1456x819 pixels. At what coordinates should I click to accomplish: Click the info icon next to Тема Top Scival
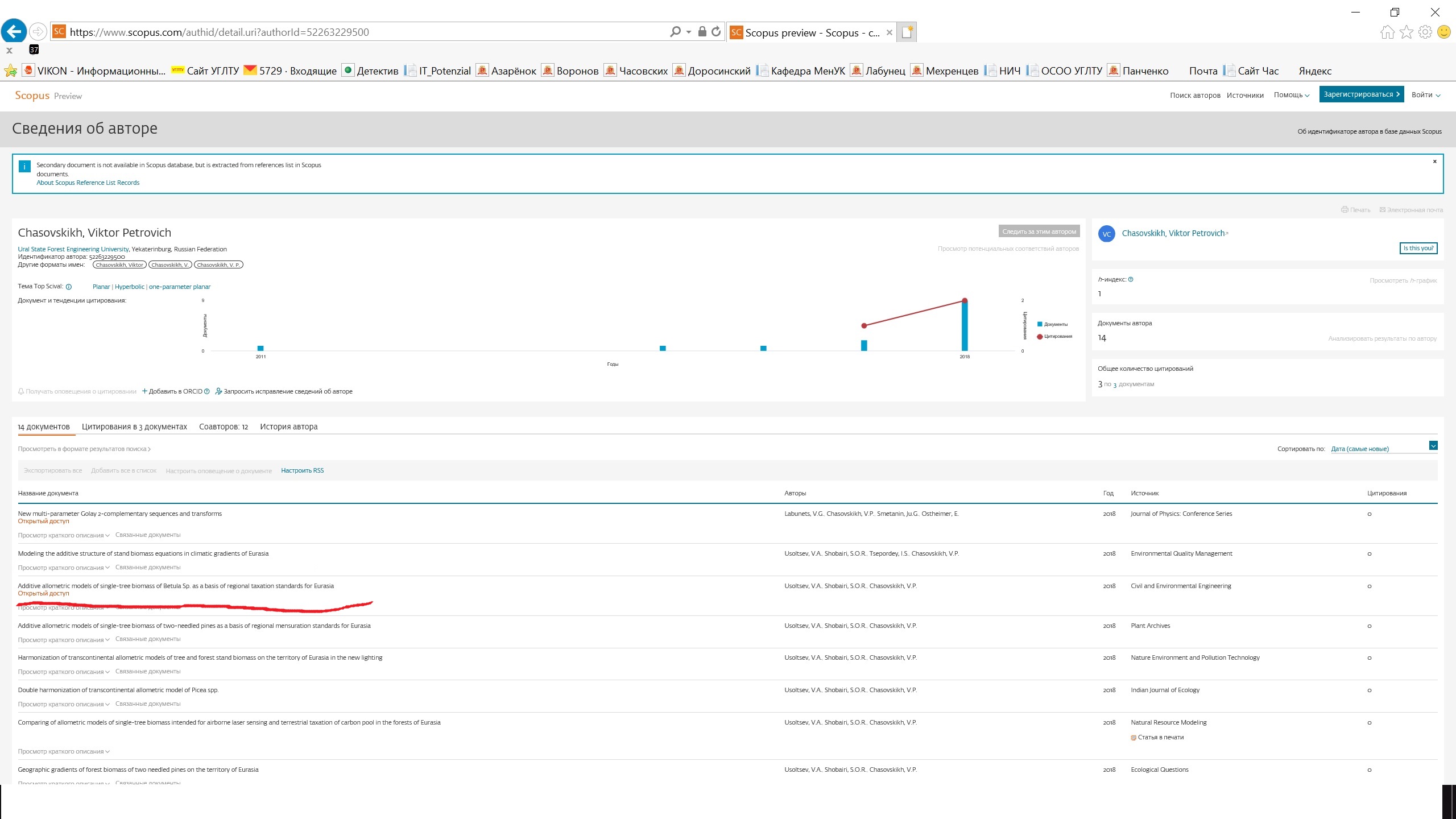coord(69,287)
